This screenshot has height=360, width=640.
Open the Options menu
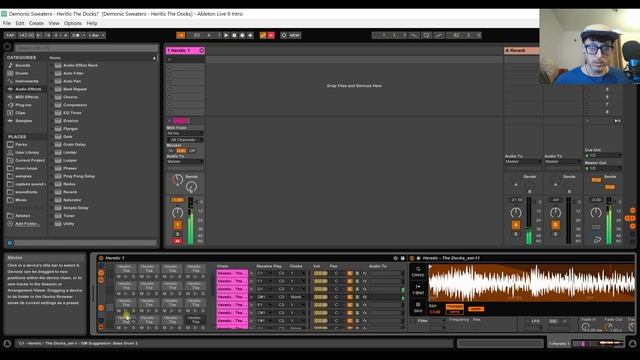tap(73, 23)
